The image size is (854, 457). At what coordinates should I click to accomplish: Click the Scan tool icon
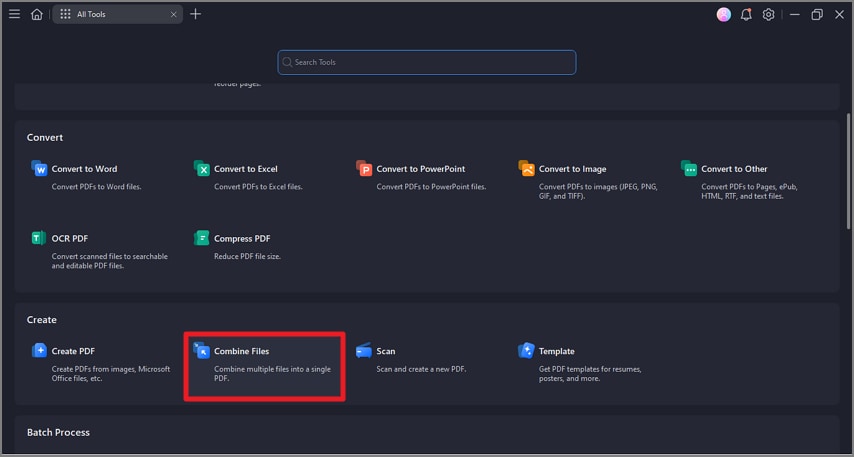click(x=364, y=351)
